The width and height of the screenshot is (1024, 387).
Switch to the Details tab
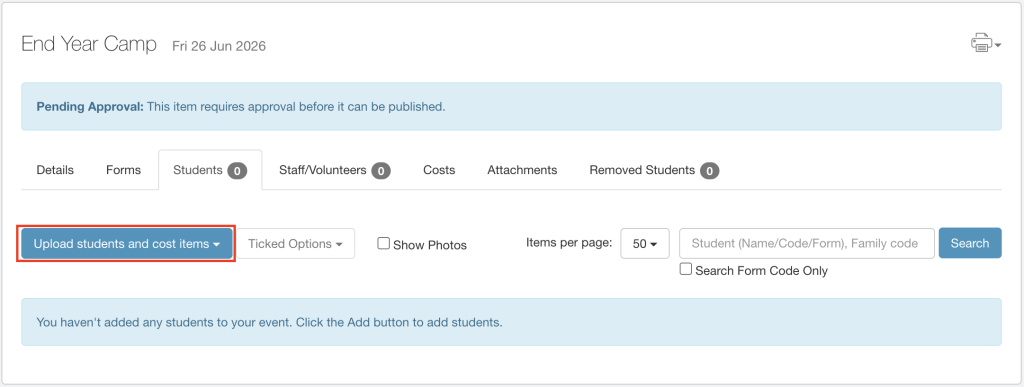(x=55, y=170)
